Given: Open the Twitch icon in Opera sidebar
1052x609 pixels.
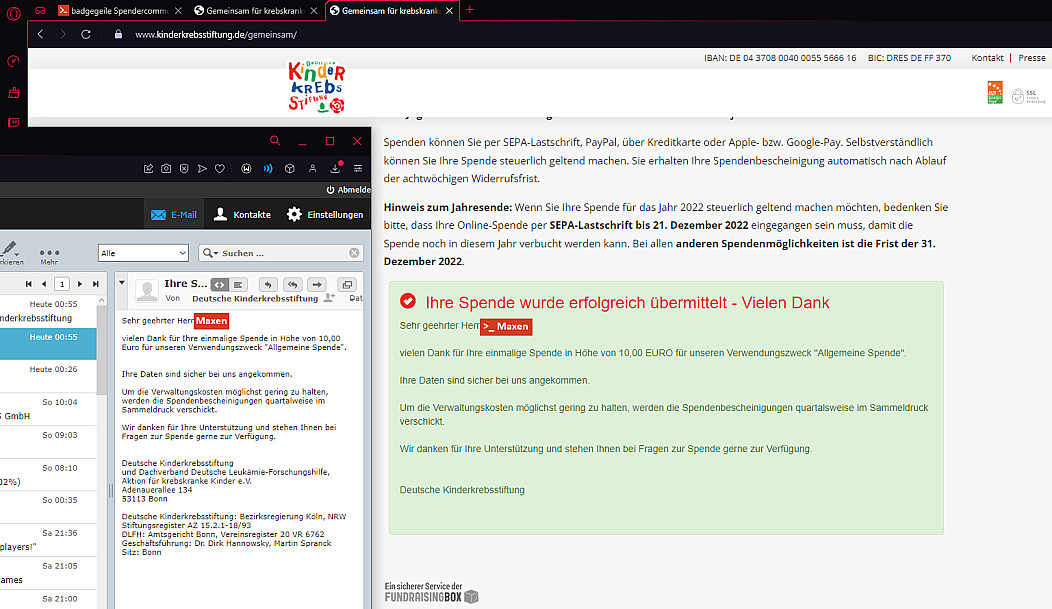Looking at the screenshot, I should pyautogui.click(x=13, y=123).
